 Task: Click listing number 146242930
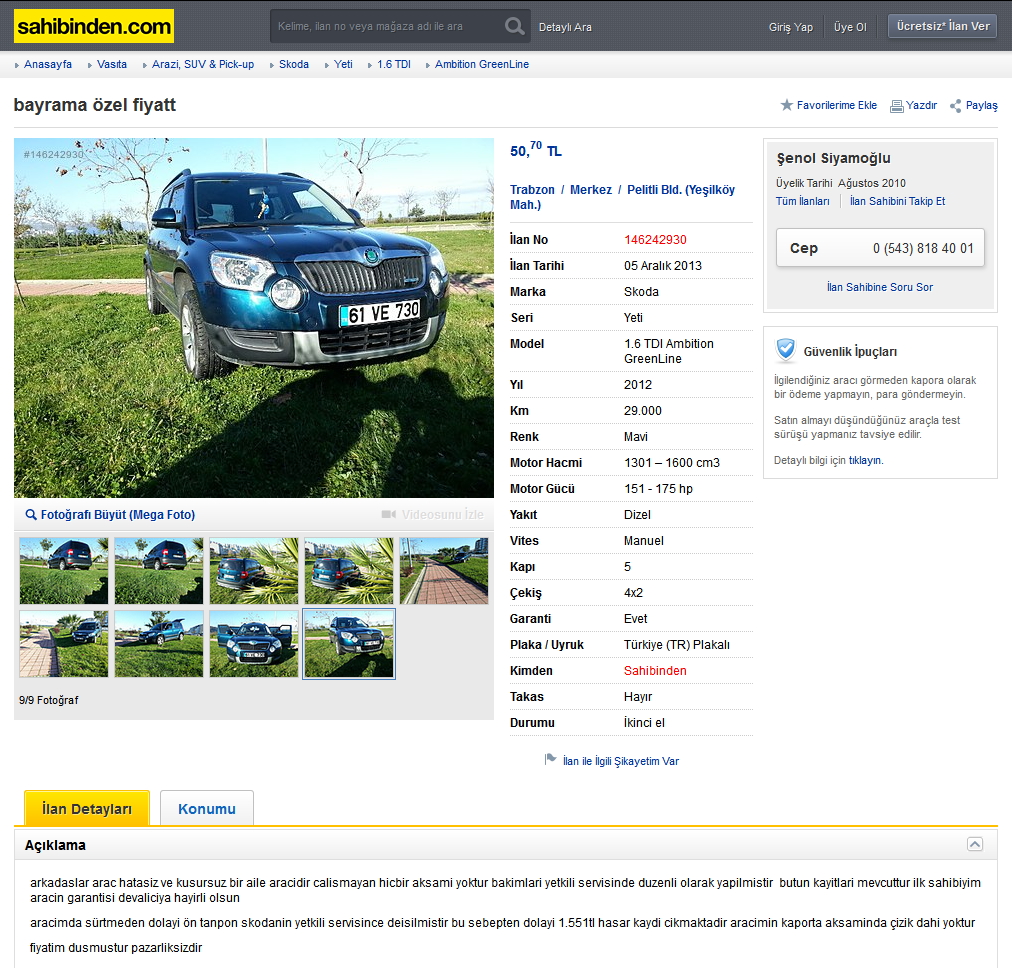pos(655,240)
